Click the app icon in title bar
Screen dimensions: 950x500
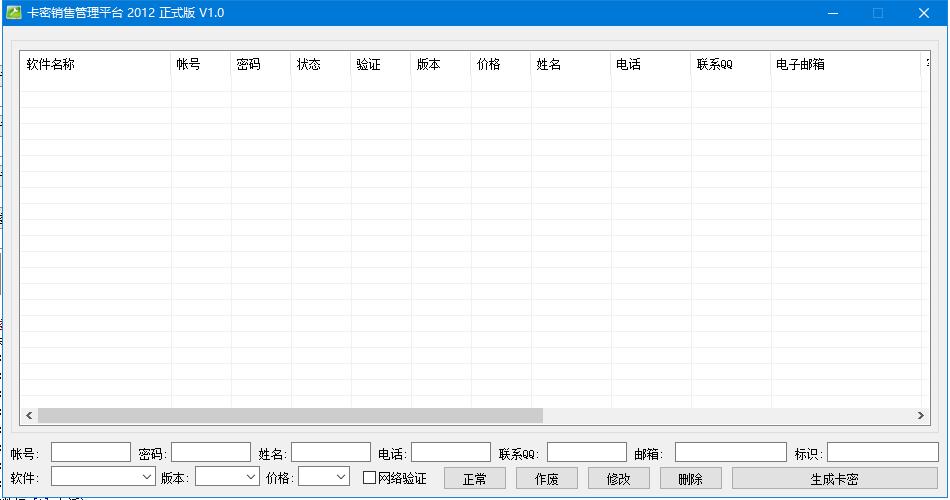pos(14,13)
